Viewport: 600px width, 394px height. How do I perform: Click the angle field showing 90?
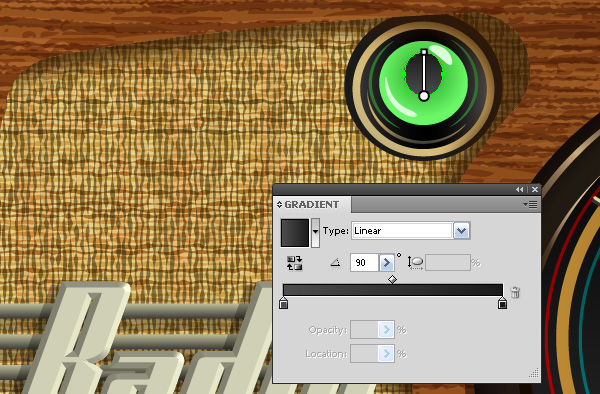[364, 262]
